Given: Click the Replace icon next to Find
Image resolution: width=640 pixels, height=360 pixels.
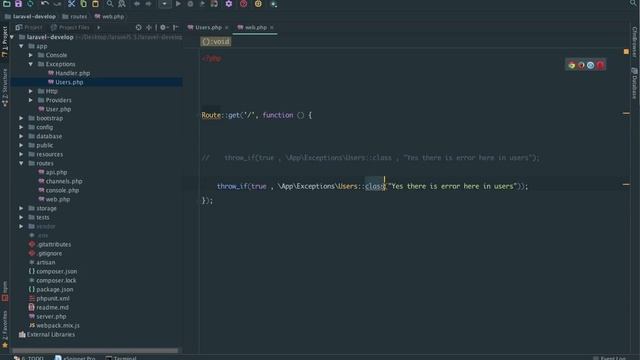Looking at the screenshot, I should tap(122, 4).
